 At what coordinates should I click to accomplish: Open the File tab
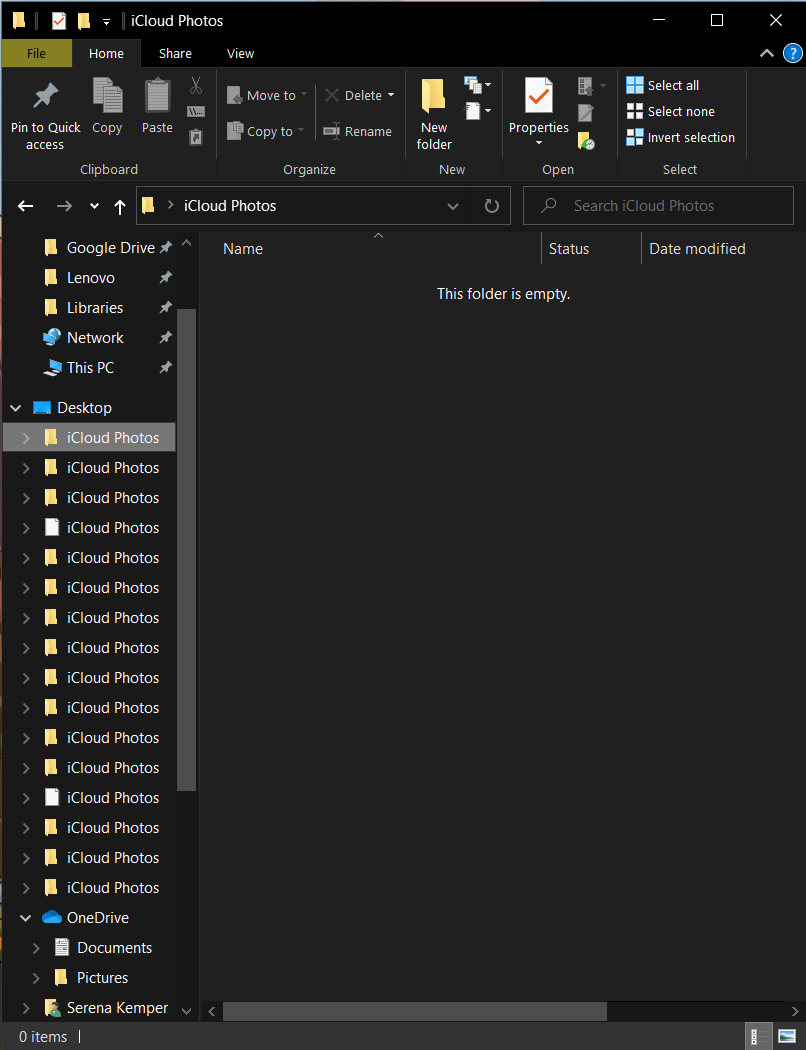[x=36, y=54]
